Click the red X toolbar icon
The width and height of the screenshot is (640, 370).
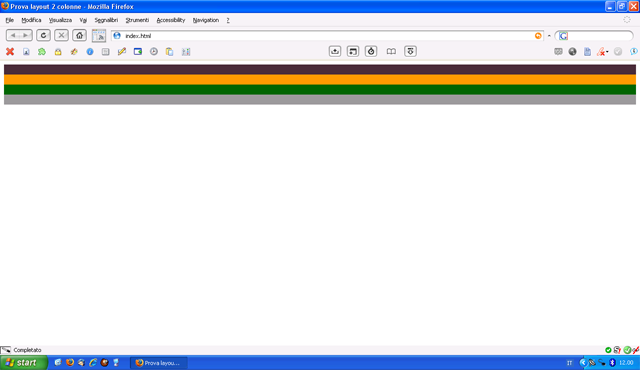click(10, 52)
